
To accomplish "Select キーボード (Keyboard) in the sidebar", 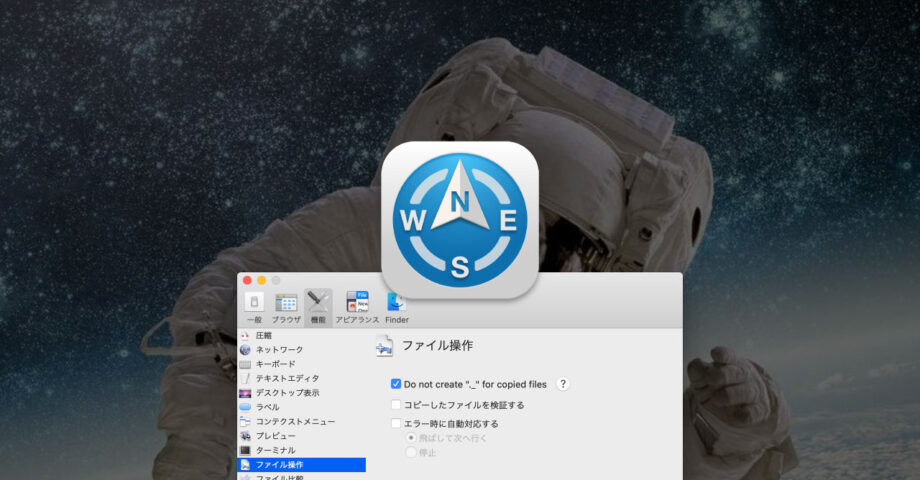I will click(275, 364).
